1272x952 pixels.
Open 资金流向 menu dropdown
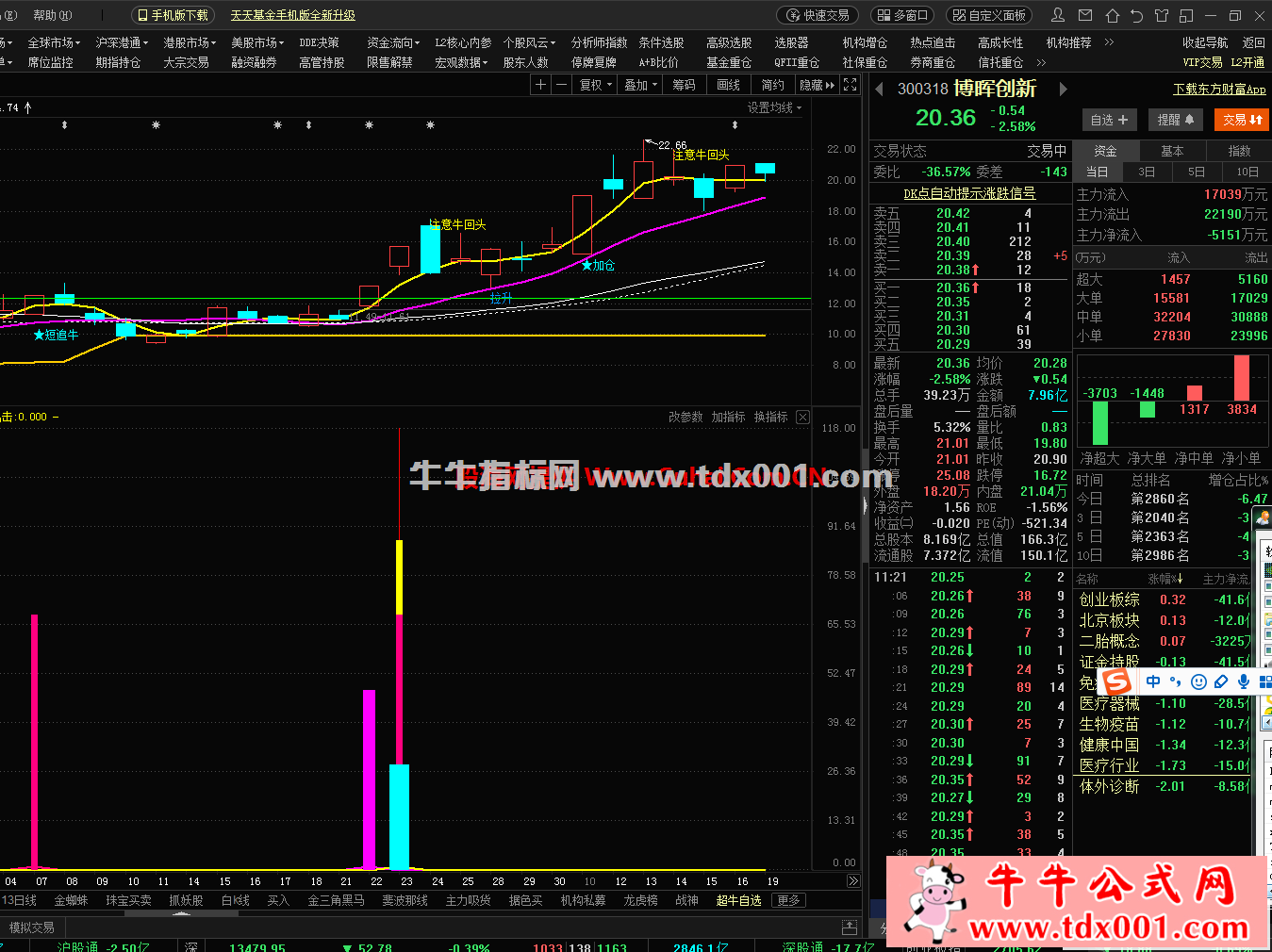point(393,42)
